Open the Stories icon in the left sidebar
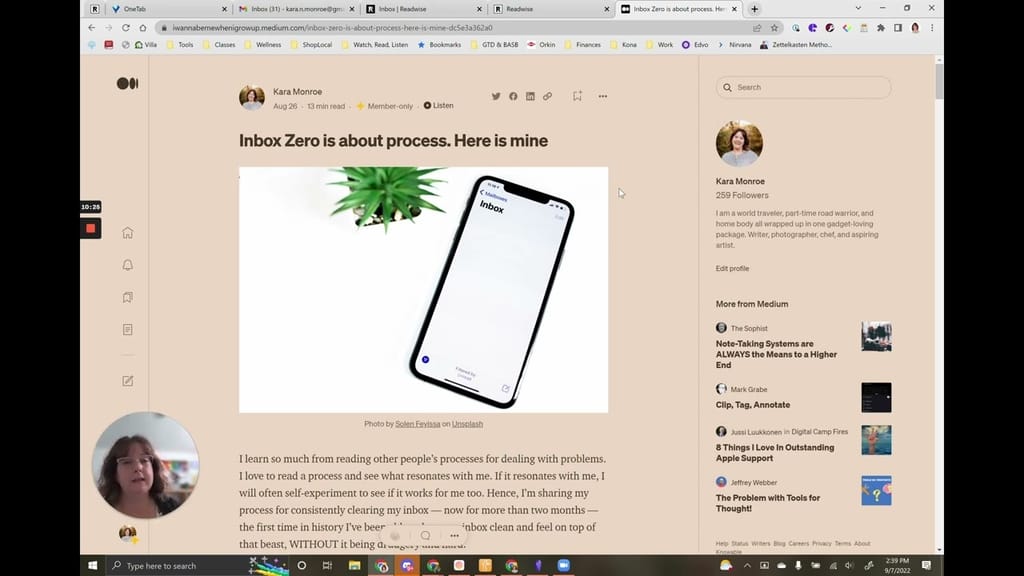The height and width of the screenshot is (576, 1024). tap(127, 329)
